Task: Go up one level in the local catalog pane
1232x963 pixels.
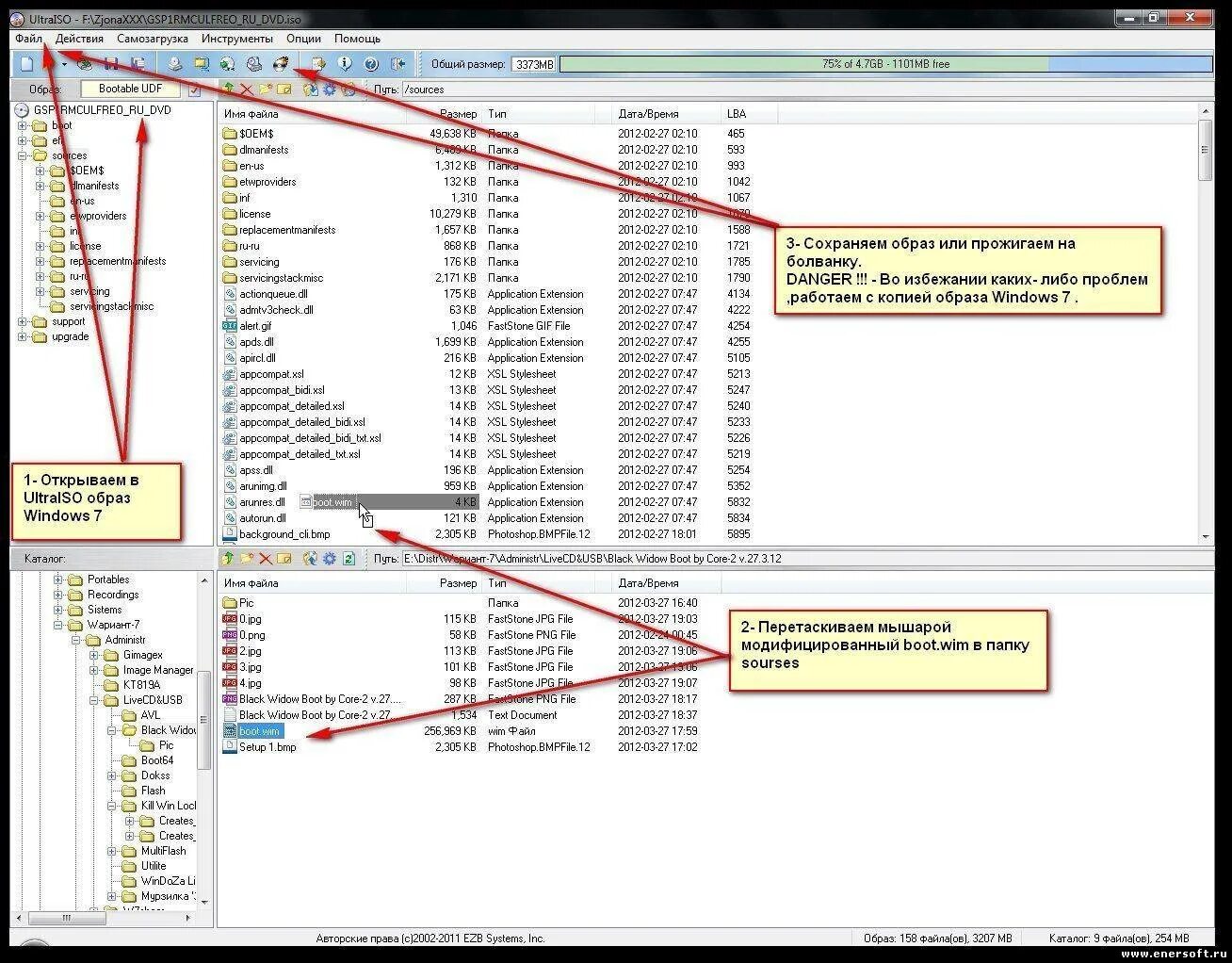Action: point(228,559)
